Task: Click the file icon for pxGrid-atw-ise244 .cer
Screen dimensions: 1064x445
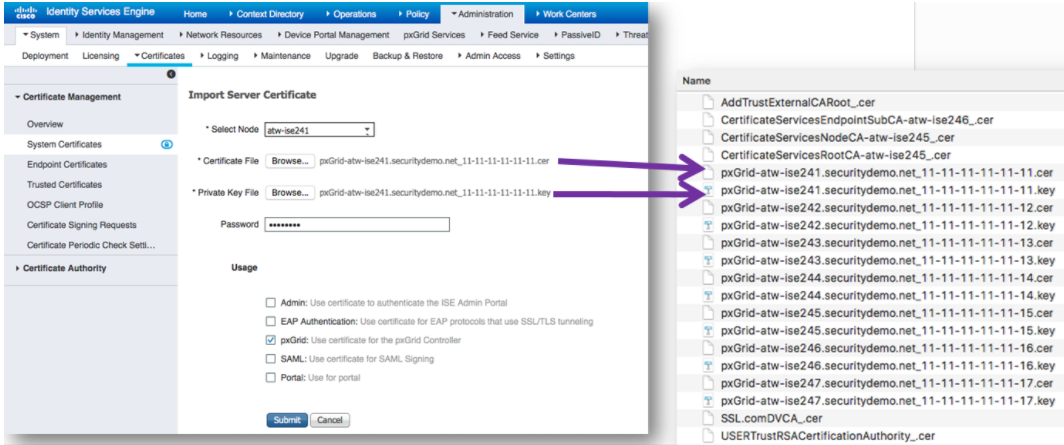Action: [x=708, y=278]
